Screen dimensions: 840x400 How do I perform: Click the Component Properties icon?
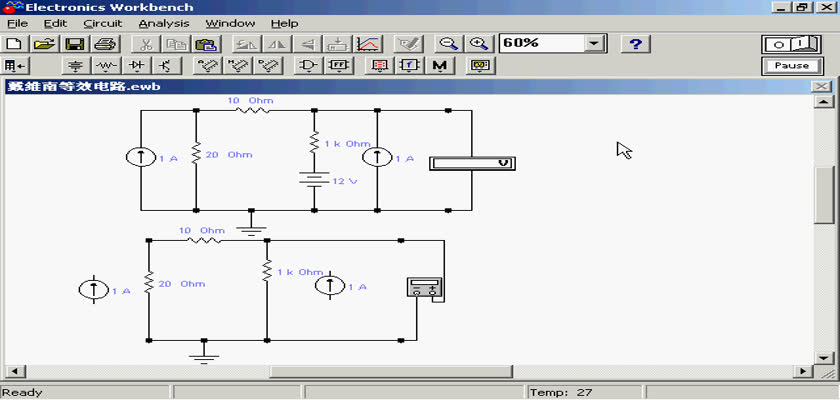(x=408, y=44)
